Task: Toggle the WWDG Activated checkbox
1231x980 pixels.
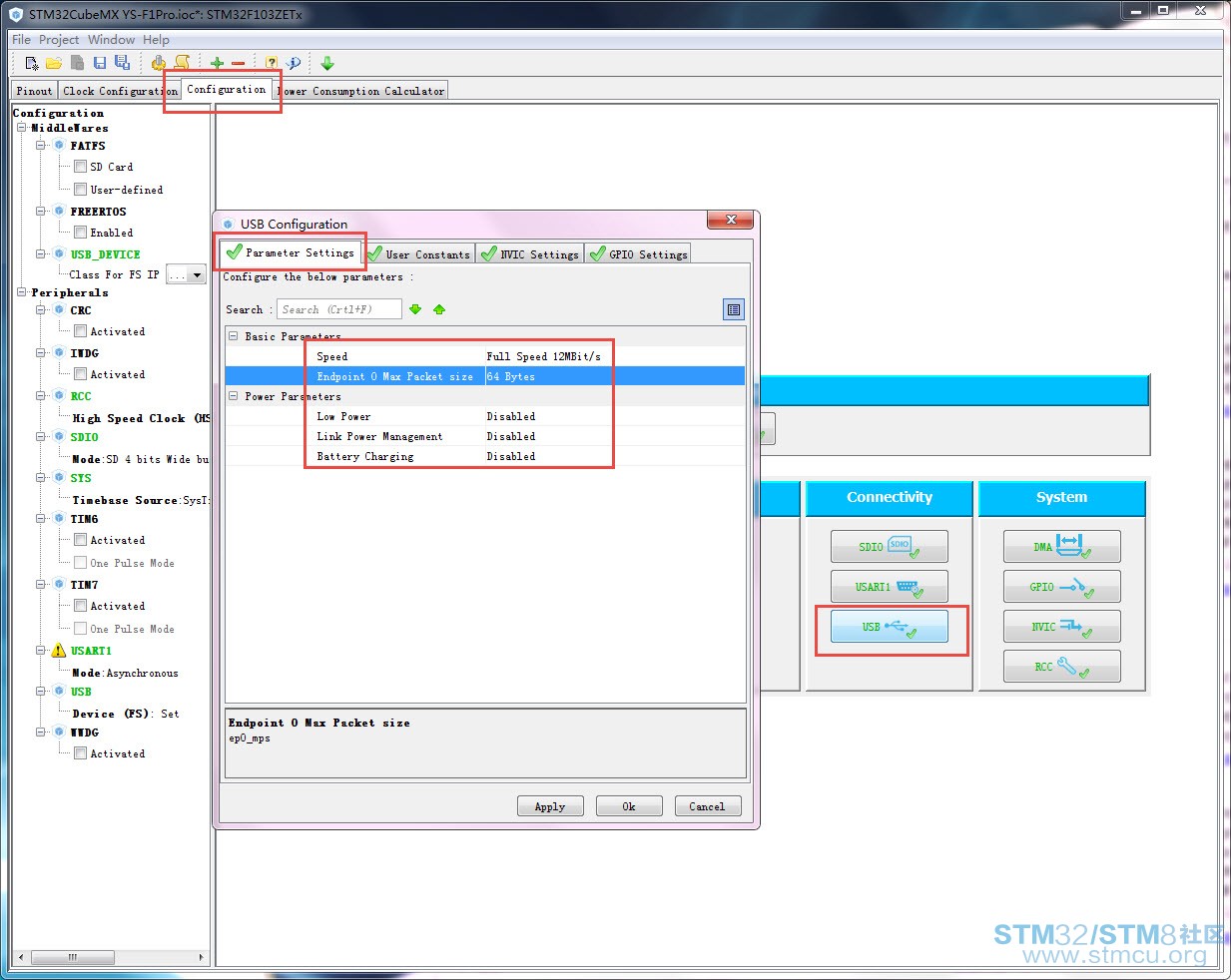Action: click(x=80, y=753)
